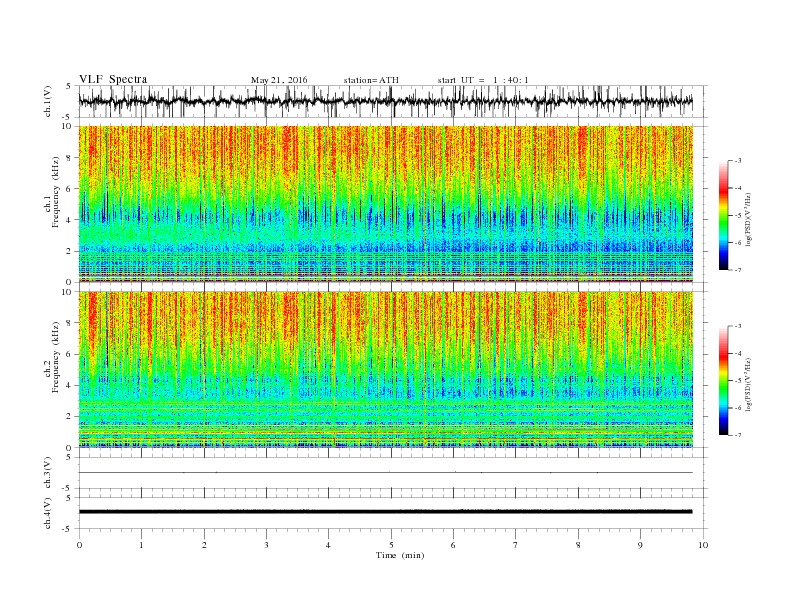Screen dimensions: 792x612
Task: Click the ch.1 spectrogram color scale bar
Action: click(724, 215)
